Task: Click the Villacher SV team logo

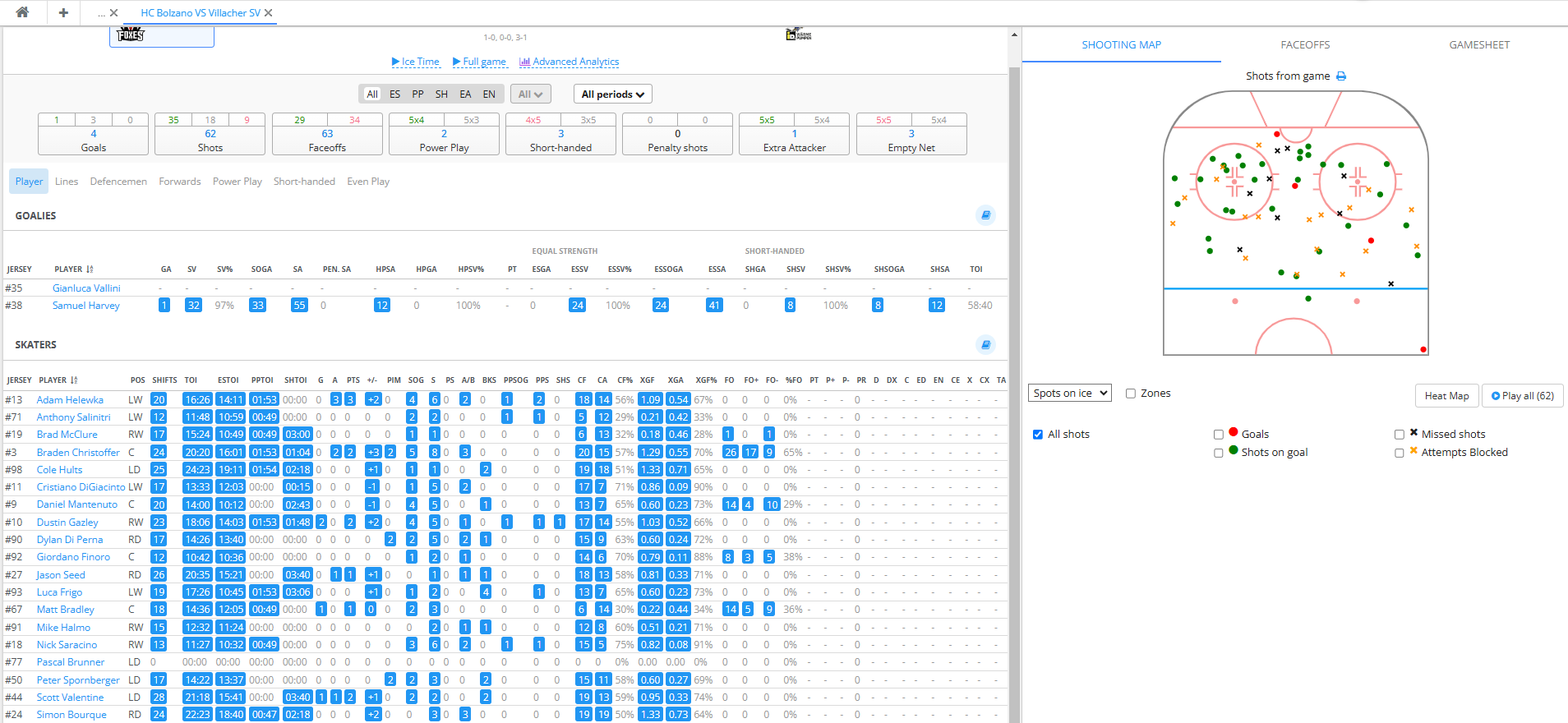Action: click(x=798, y=35)
